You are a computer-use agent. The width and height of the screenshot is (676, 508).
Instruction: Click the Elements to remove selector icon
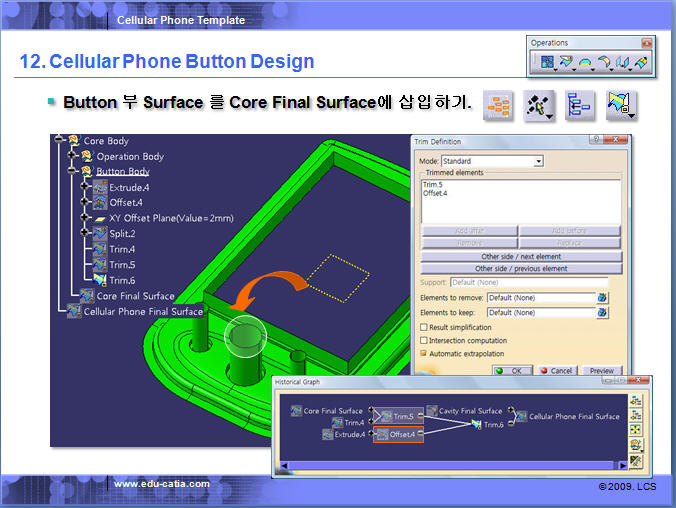pos(602,298)
